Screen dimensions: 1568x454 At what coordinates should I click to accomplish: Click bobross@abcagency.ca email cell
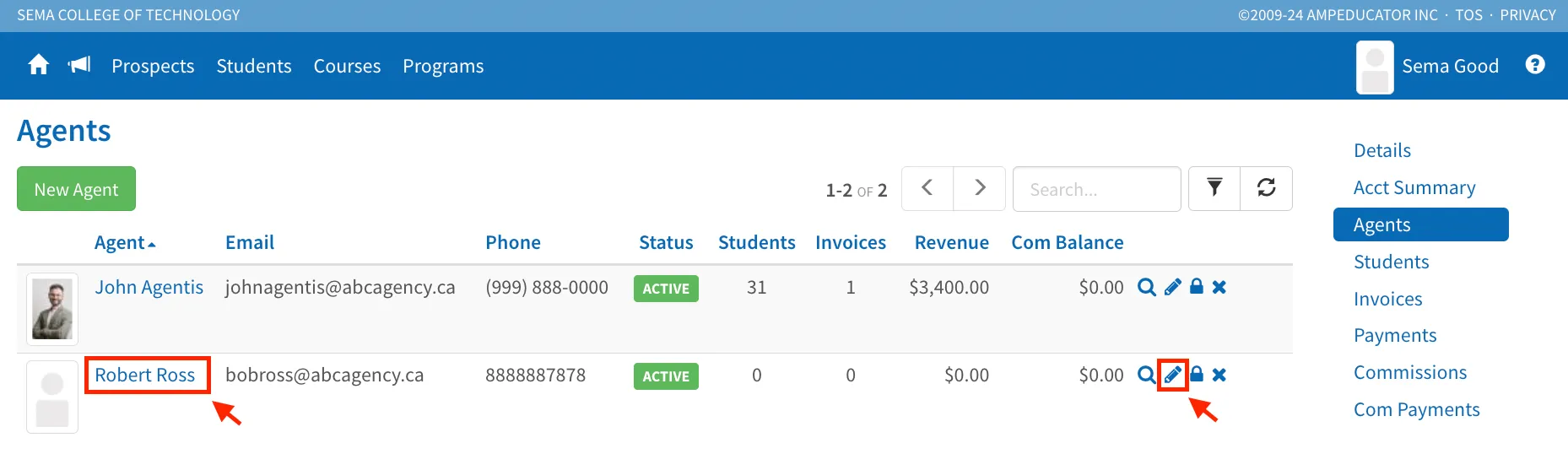[x=324, y=376]
